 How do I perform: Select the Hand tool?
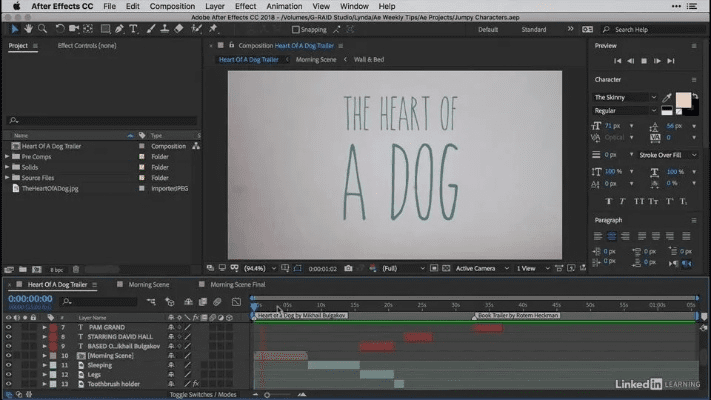pyautogui.click(x=27, y=29)
